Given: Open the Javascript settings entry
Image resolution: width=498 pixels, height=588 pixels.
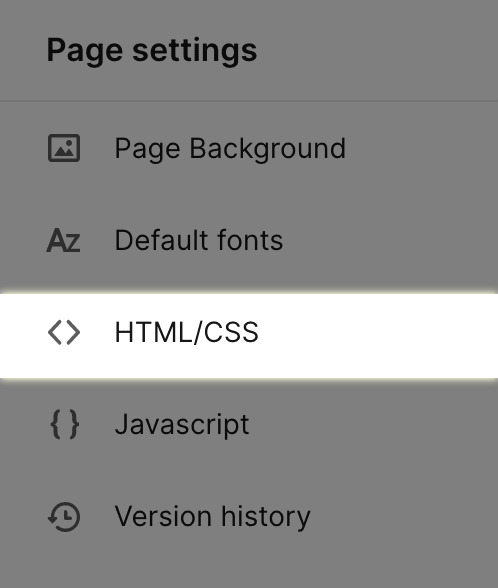Looking at the screenshot, I should tap(249, 424).
